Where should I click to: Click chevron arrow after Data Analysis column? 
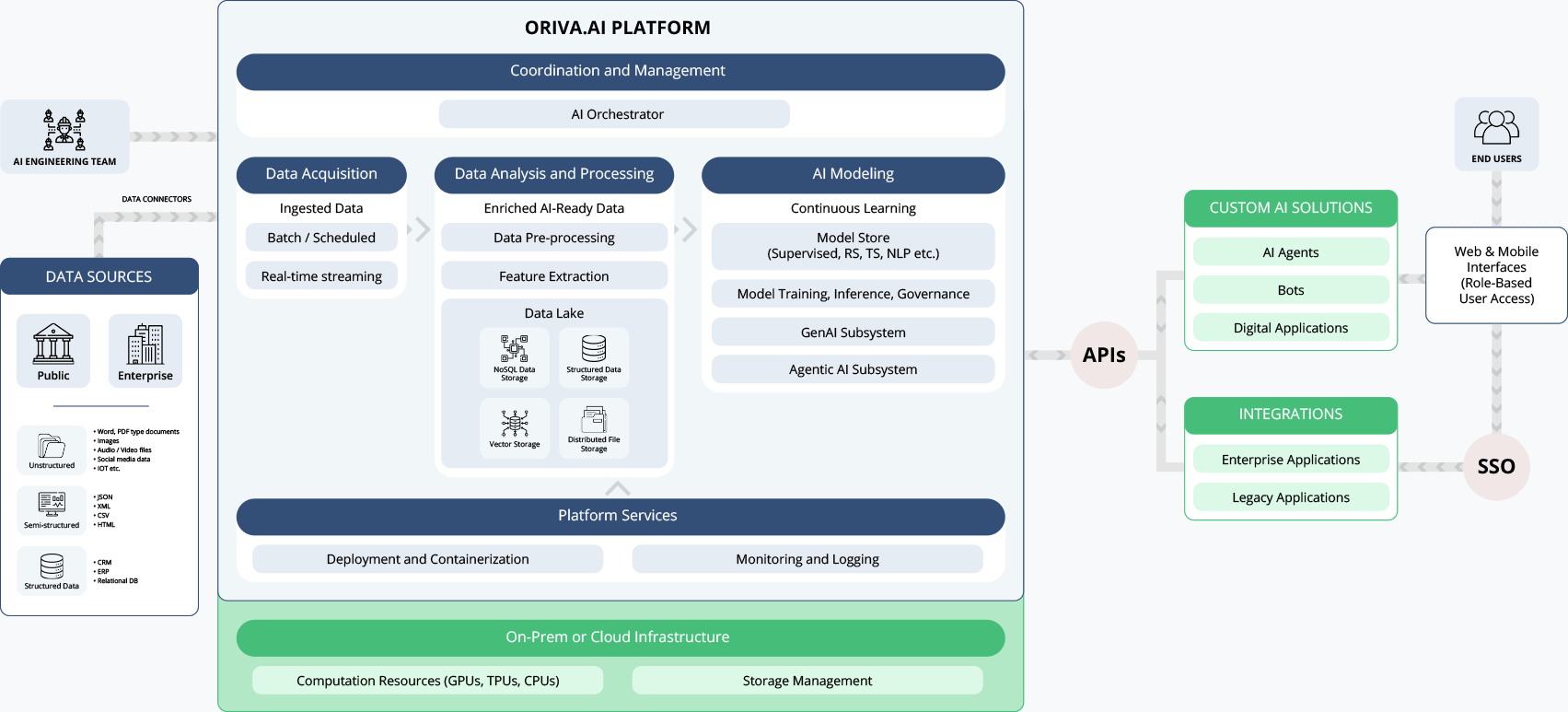[x=688, y=228]
